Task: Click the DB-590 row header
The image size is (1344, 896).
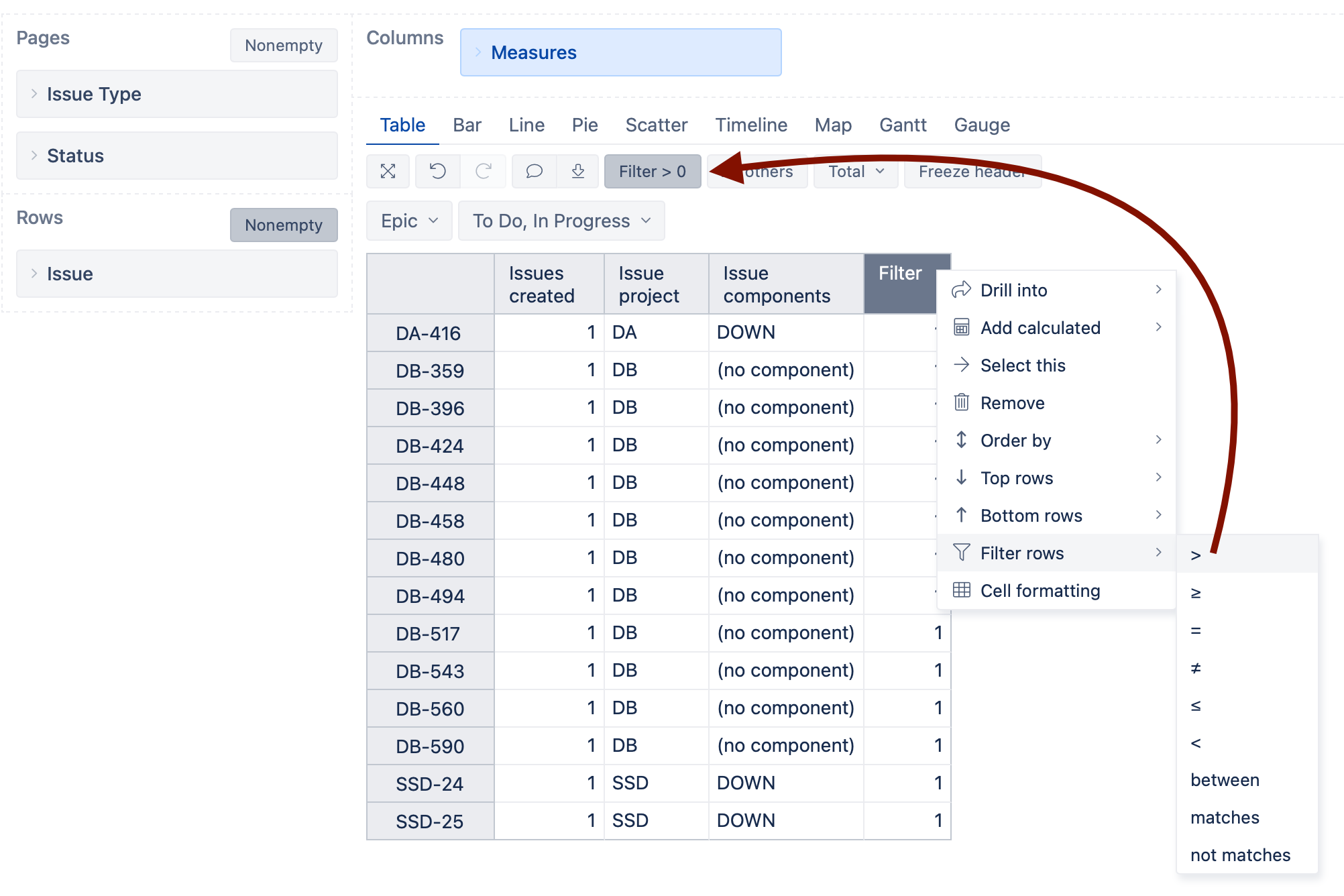Action: coord(431,746)
